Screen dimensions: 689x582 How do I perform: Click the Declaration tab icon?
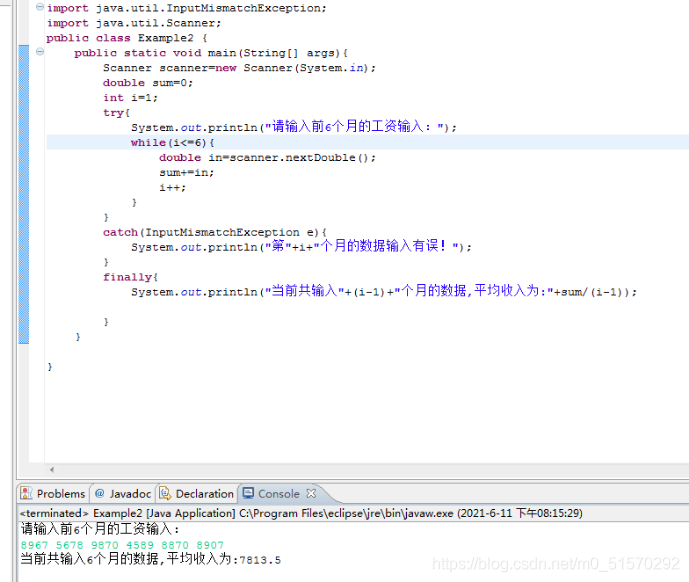pos(165,493)
